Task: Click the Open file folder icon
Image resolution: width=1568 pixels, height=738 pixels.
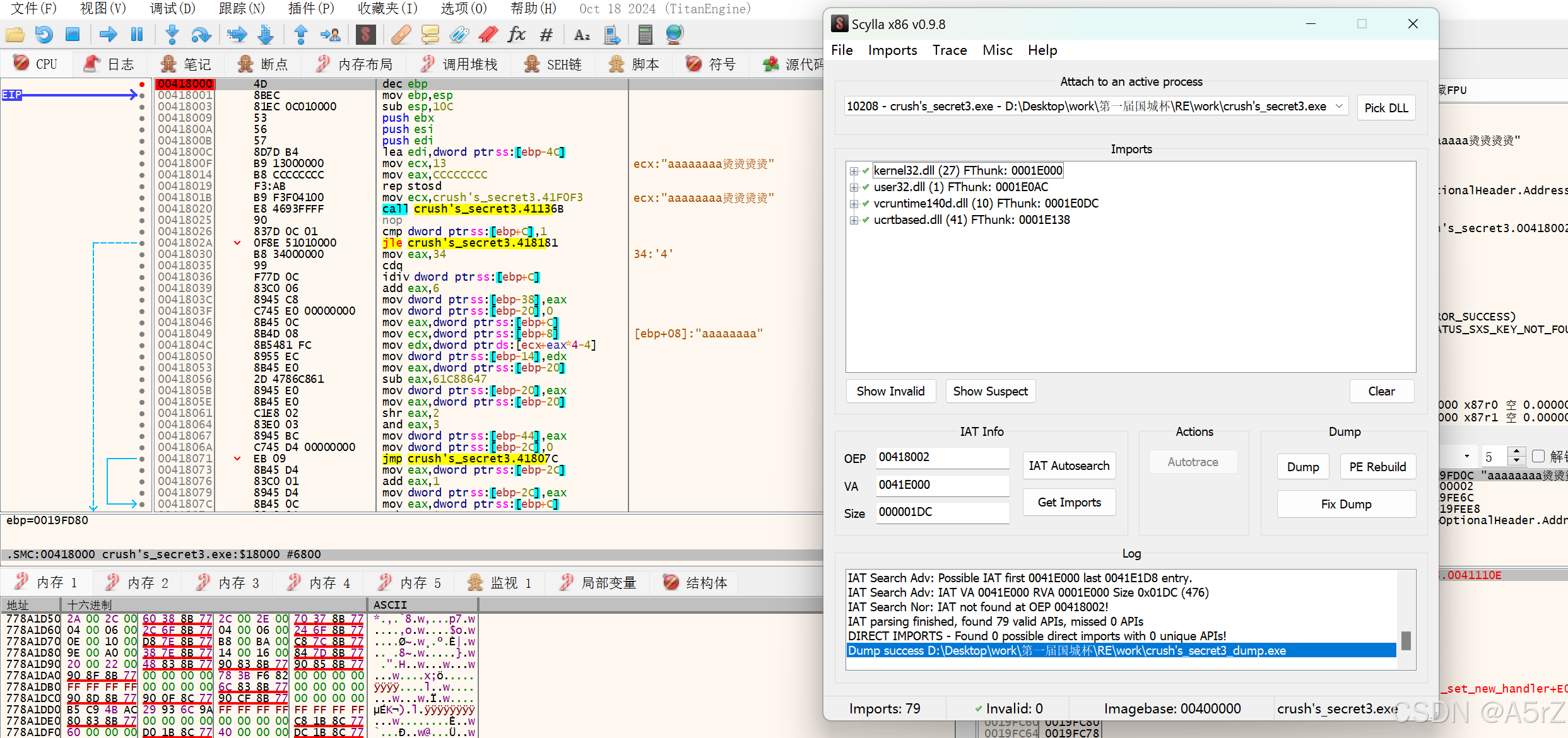Action: pos(15,35)
